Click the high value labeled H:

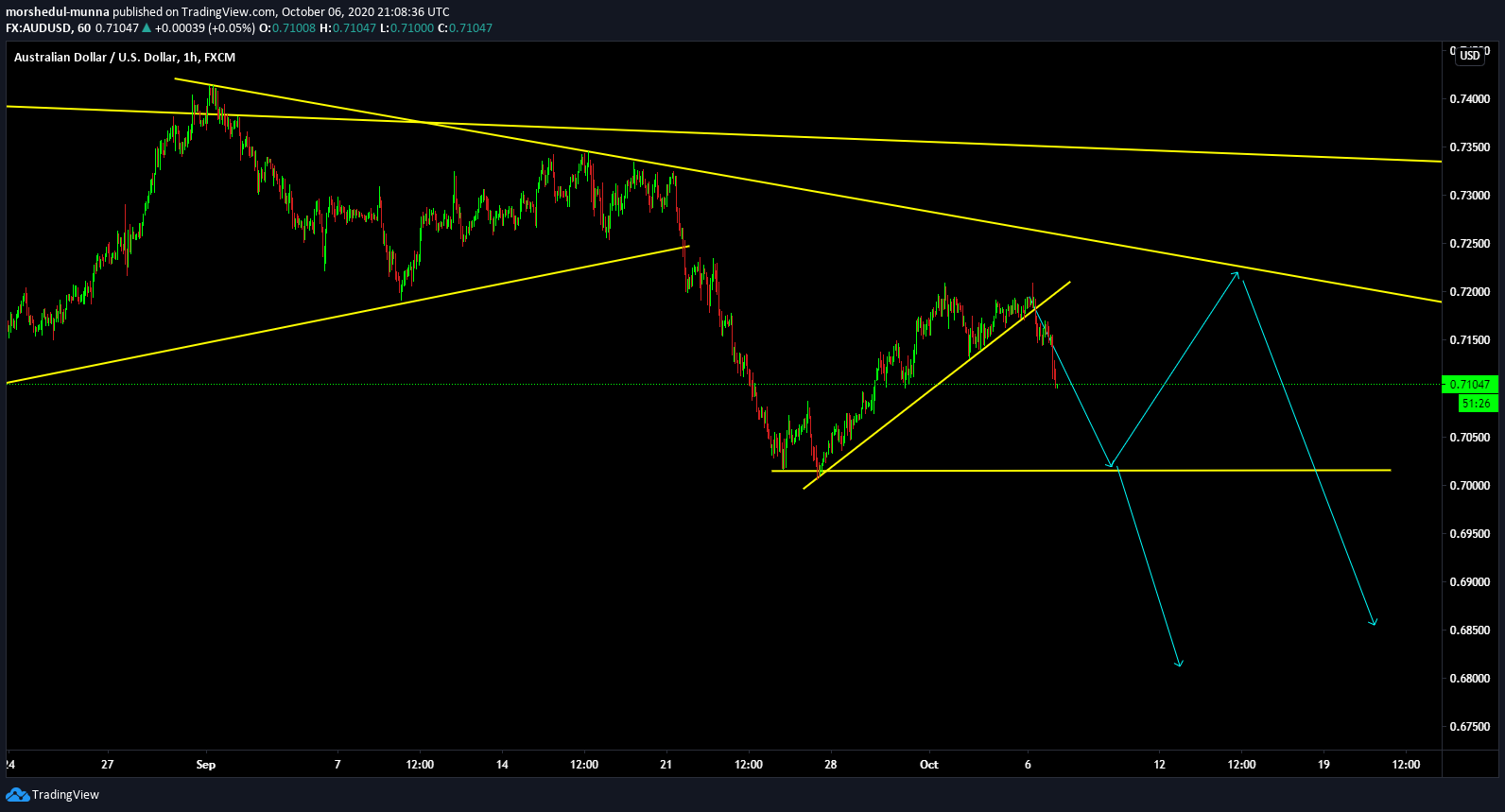coord(348,27)
